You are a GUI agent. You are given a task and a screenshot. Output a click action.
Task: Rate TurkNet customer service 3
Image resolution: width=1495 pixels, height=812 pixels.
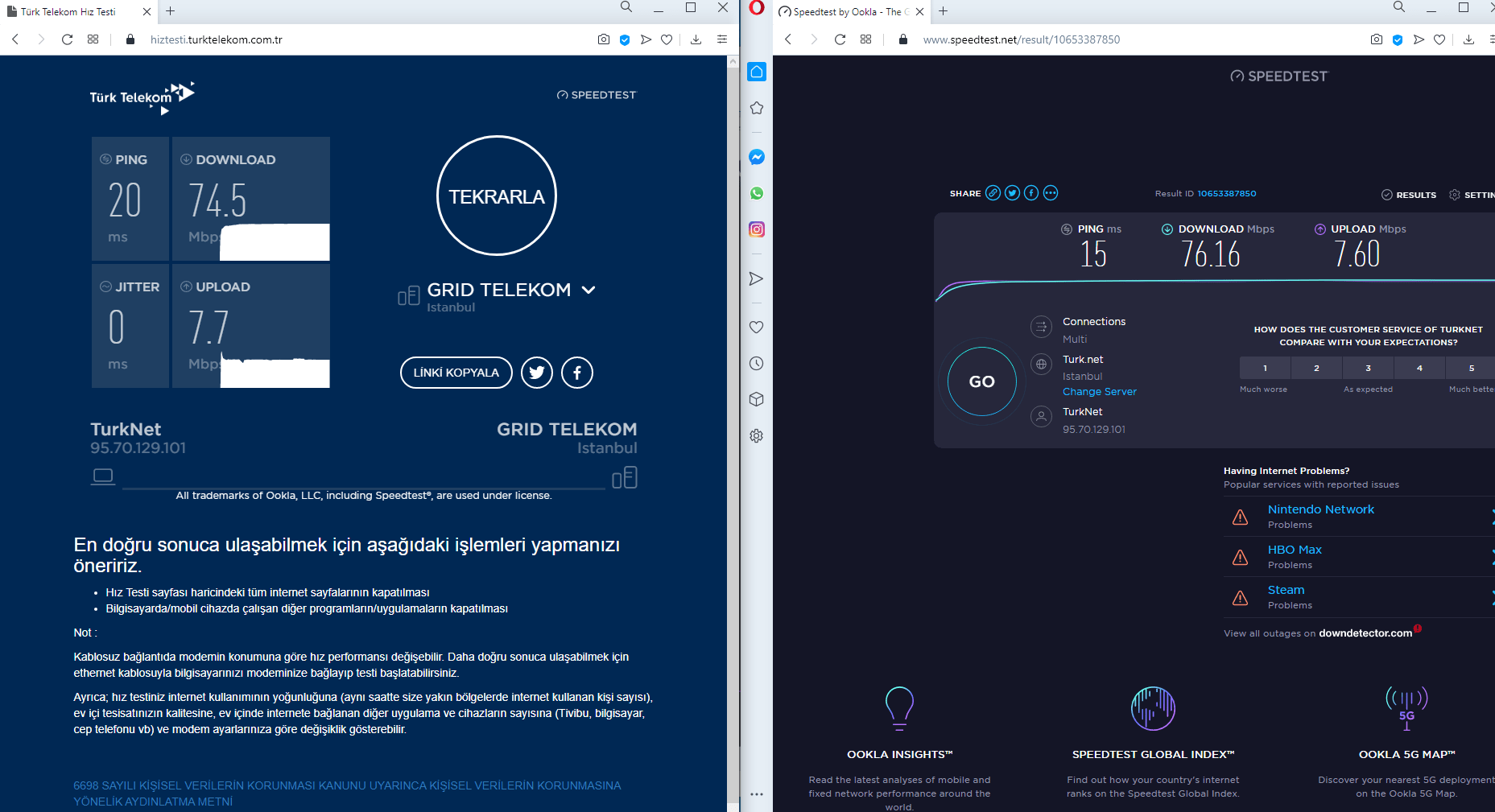(x=1369, y=368)
